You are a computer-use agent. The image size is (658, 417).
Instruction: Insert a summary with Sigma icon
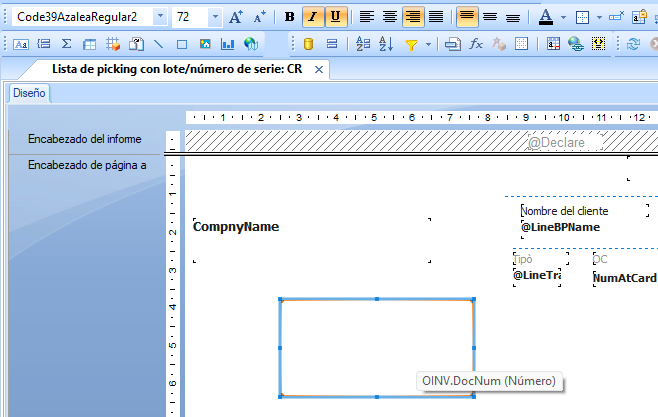pyautogui.click(x=66, y=44)
